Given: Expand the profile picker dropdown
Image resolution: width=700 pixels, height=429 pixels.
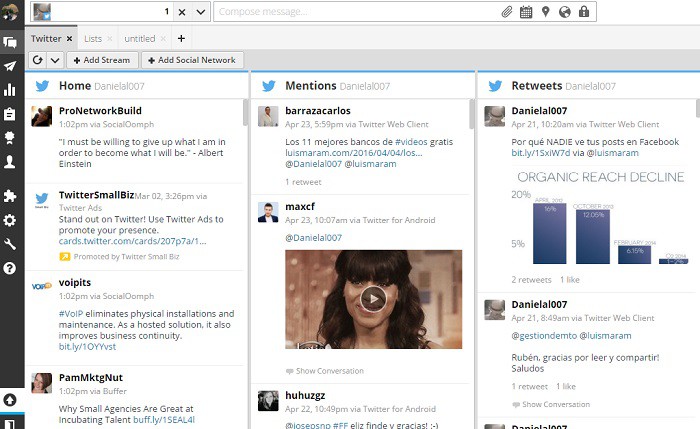Looking at the screenshot, I should [201, 12].
